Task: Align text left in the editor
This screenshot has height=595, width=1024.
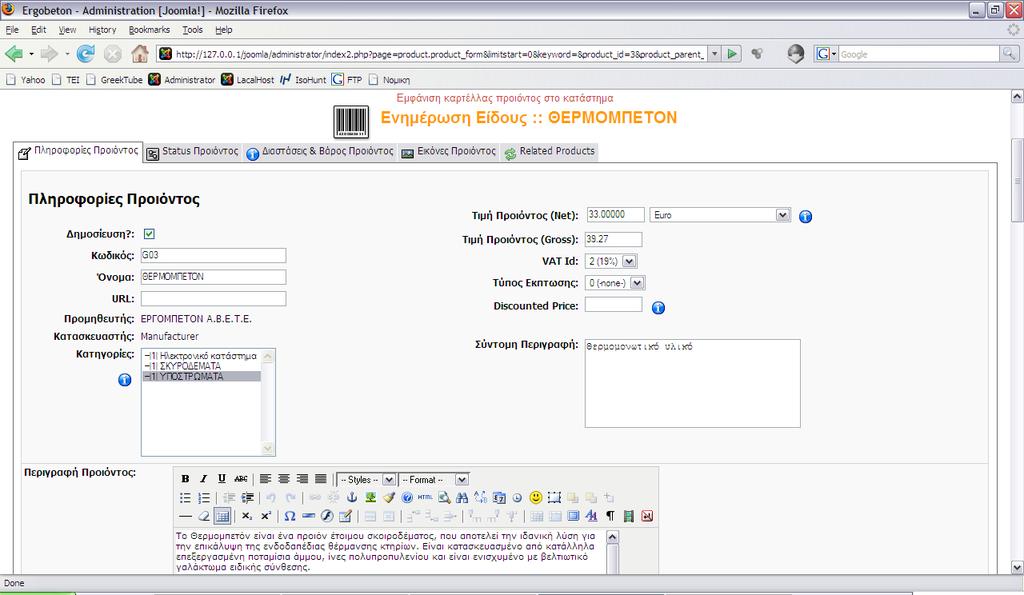Action: point(265,479)
